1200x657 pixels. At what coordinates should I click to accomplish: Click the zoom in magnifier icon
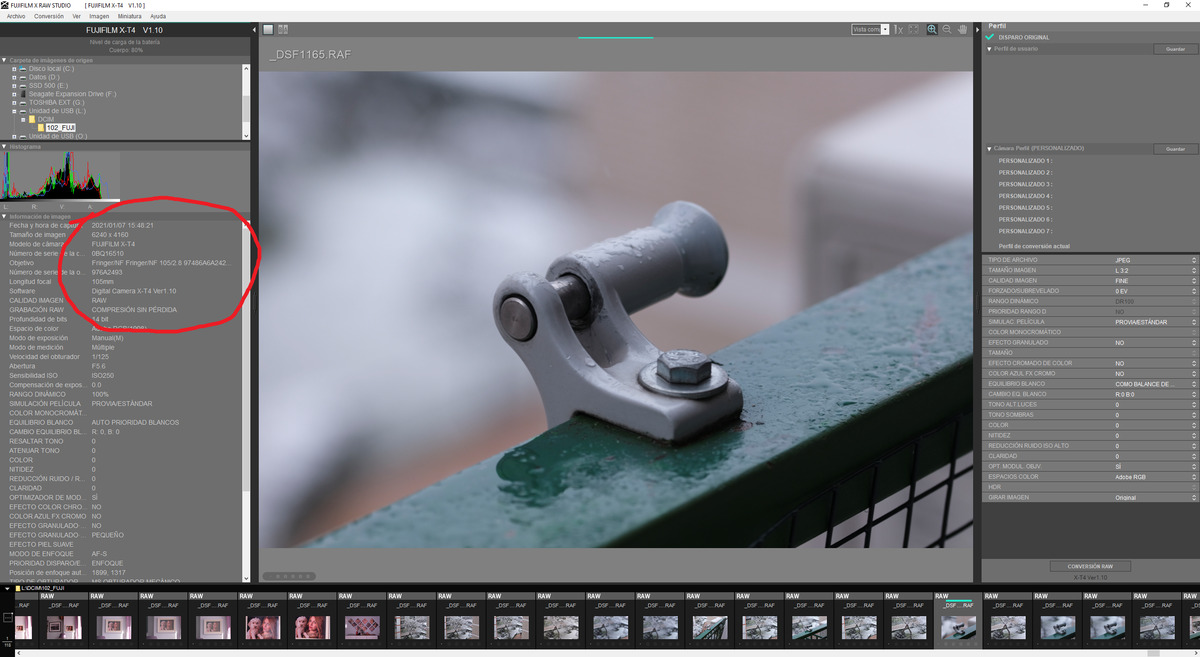932,30
